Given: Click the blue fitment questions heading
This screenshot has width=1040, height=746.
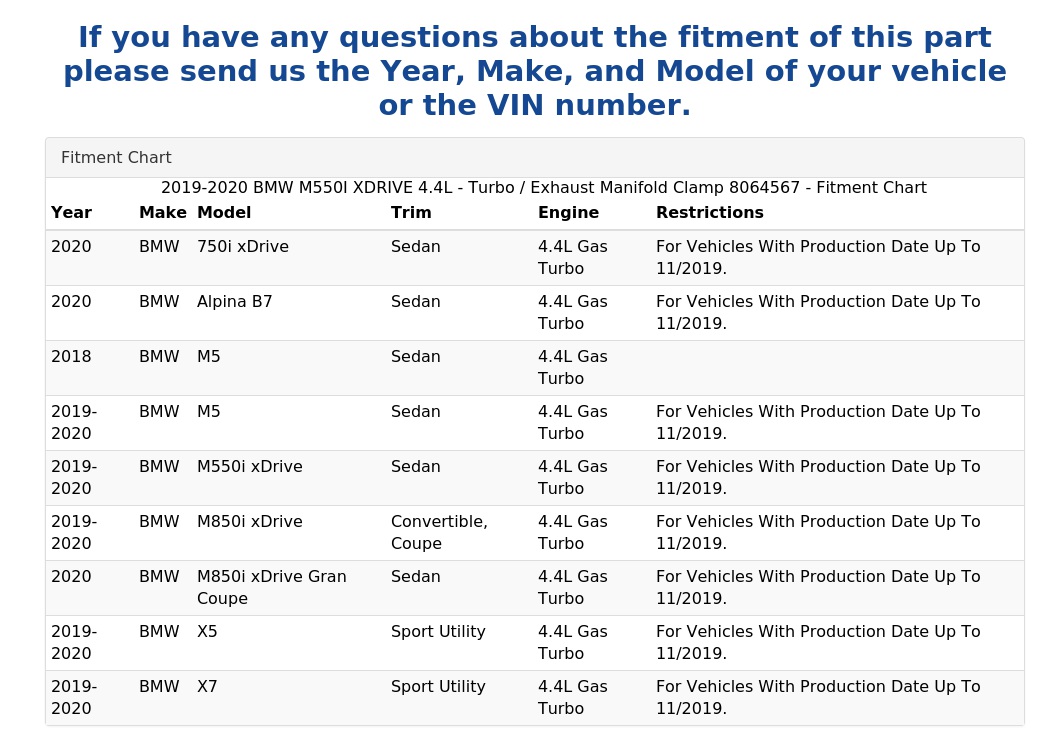Looking at the screenshot, I should [535, 71].
